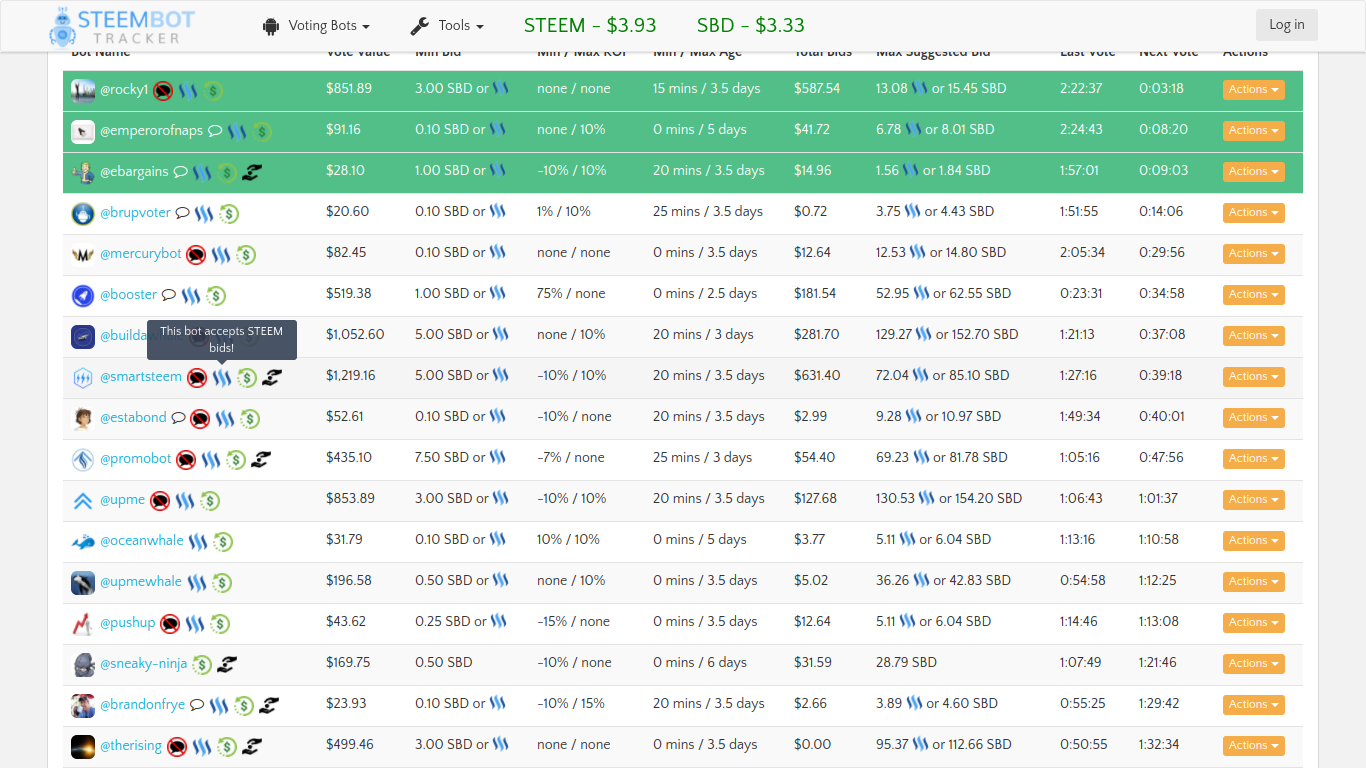Click the hand-holding icon beside @sneaky-ninja
This screenshot has width=1366, height=768.
(x=227, y=664)
